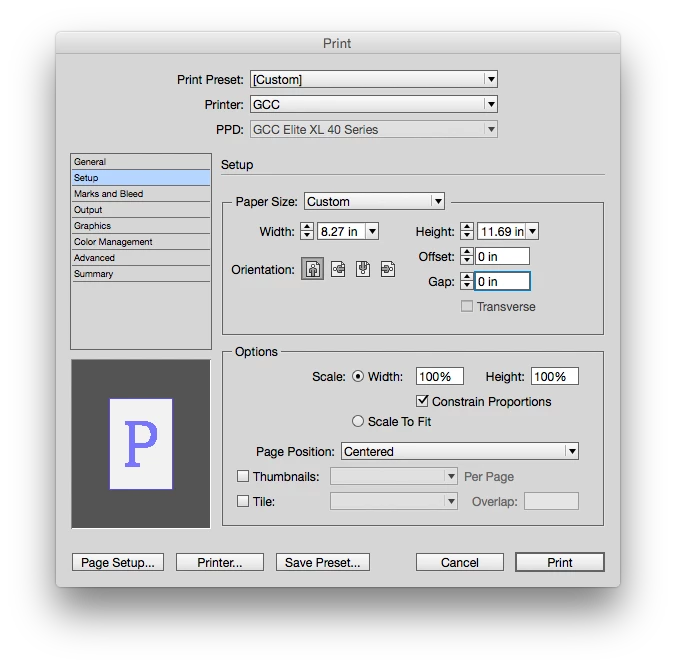Open the Thumbnails per page dropdown
Screen dimensions: 676x667
394,476
